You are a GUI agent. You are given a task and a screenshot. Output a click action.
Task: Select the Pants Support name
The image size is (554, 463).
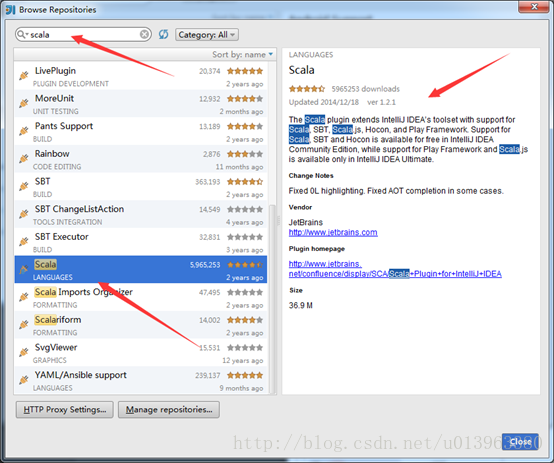click(64, 126)
